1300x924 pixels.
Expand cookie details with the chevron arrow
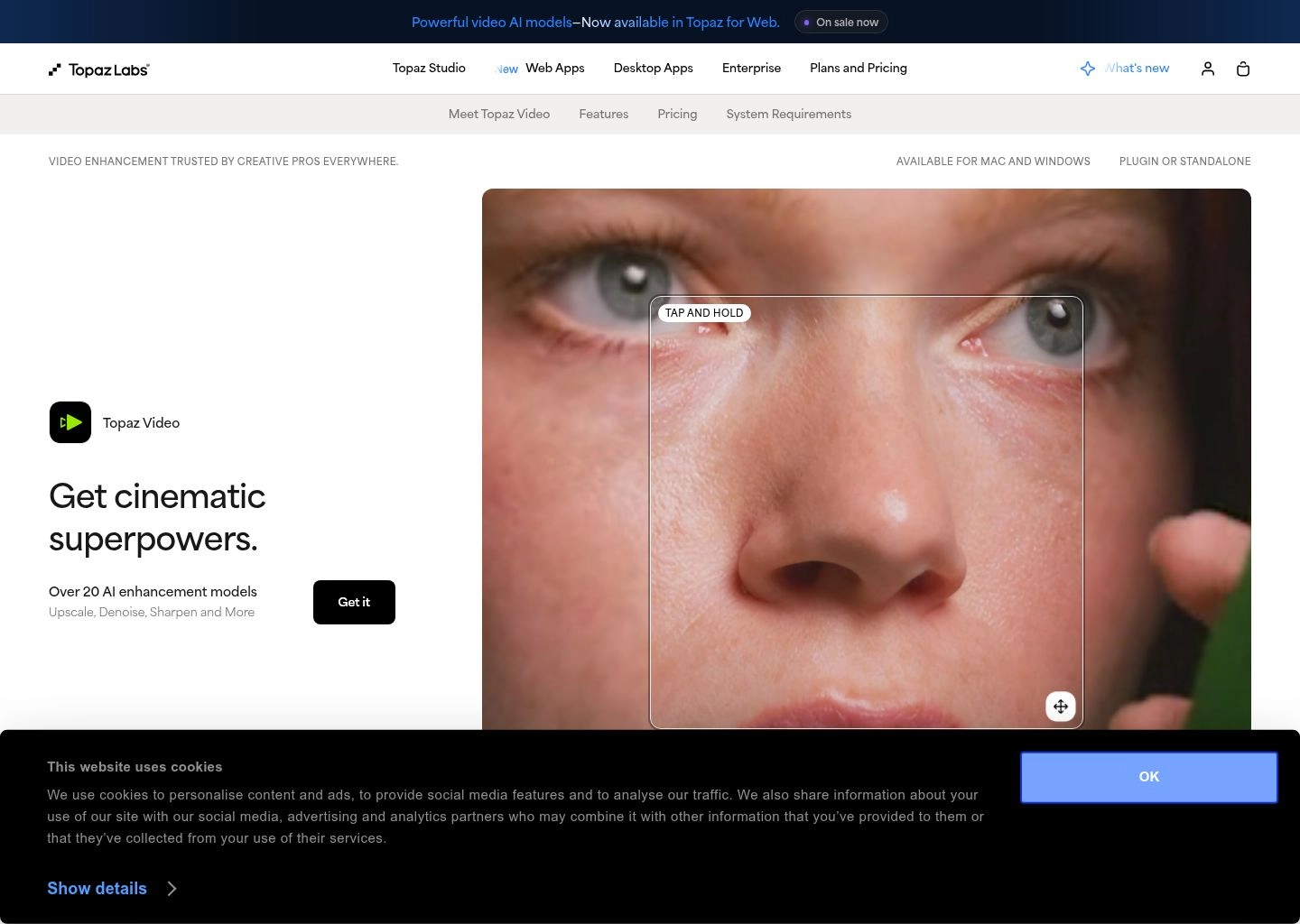[172, 889]
